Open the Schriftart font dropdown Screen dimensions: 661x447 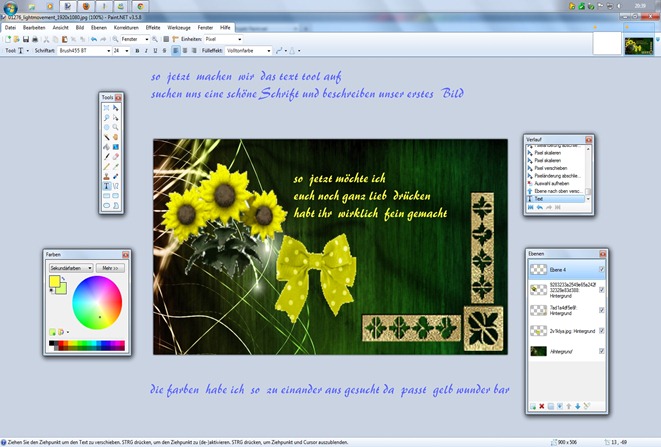click(x=84, y=51)
